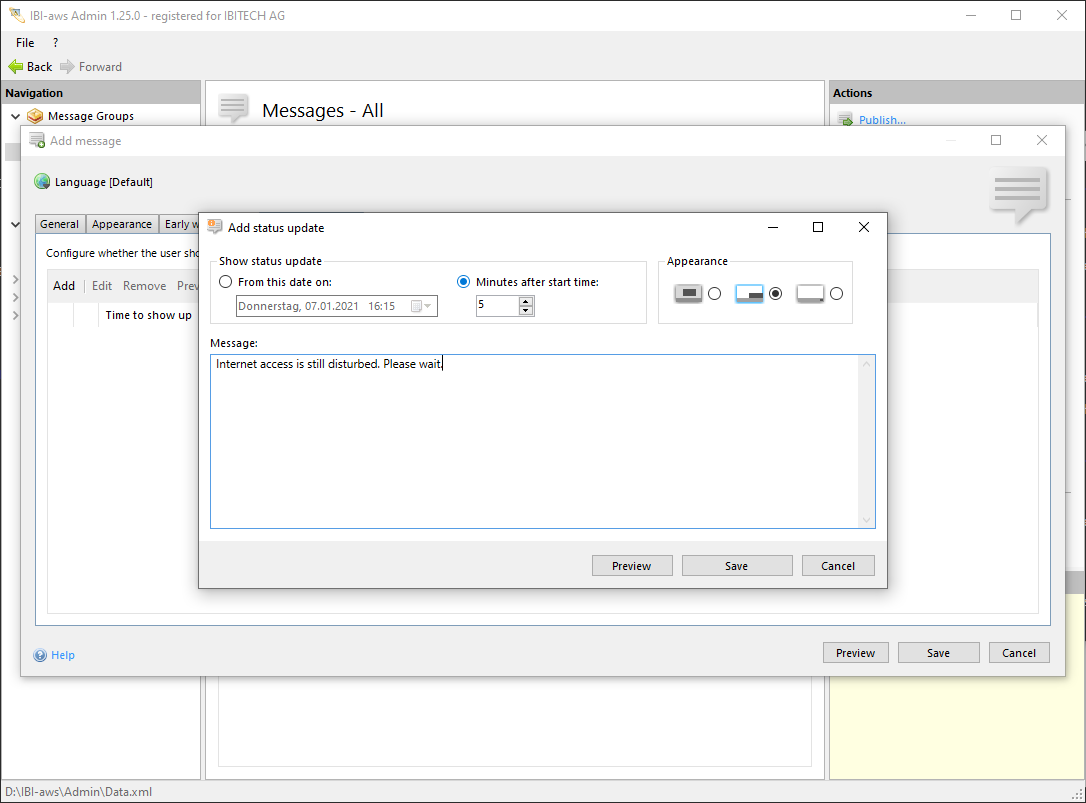Image resolution: width=1086 pixels, height=803 pixels.
Task: Click the Language globe icon
Action: 42,182
